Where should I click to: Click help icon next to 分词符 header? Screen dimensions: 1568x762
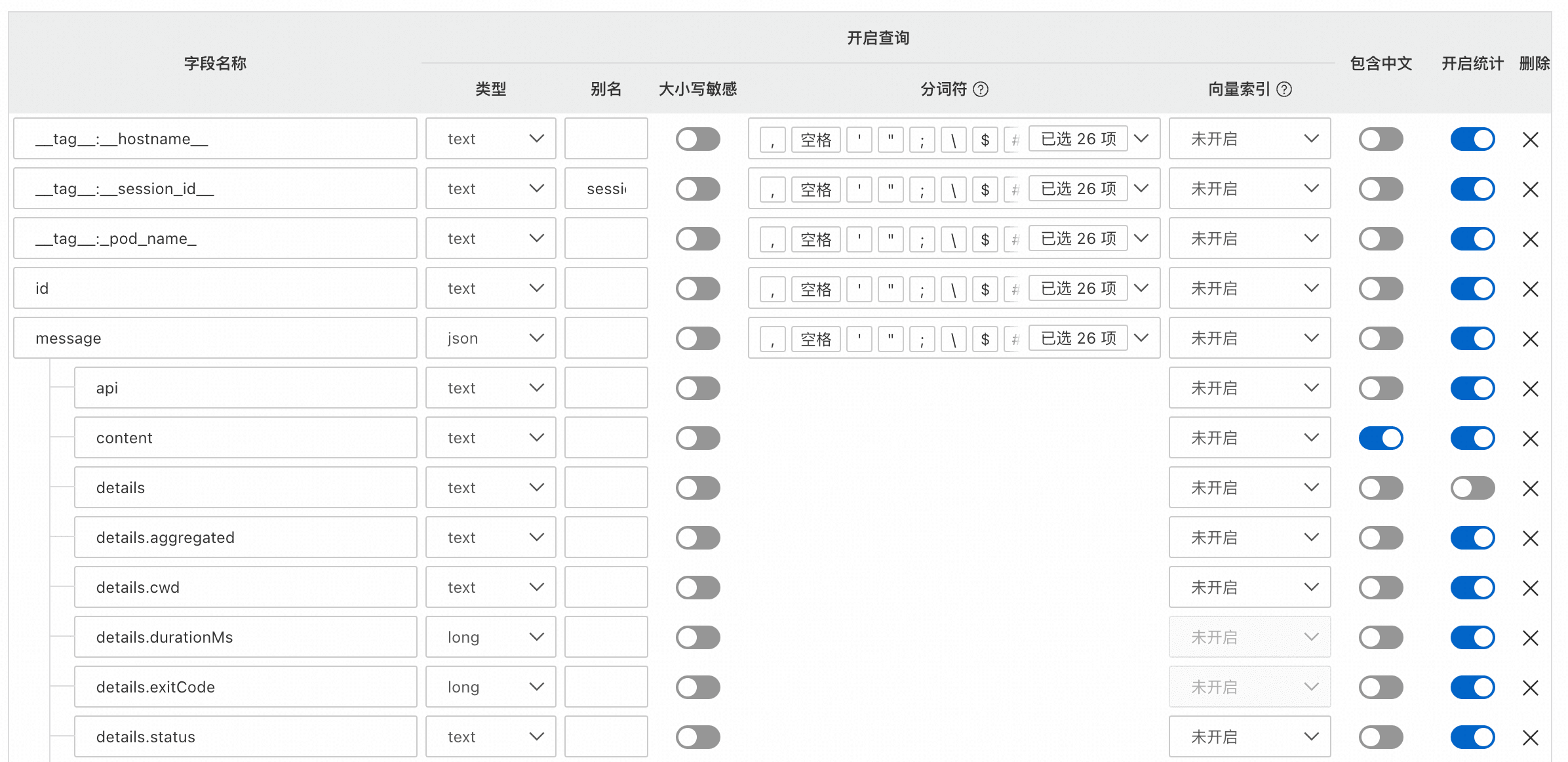tap(981, 89)
